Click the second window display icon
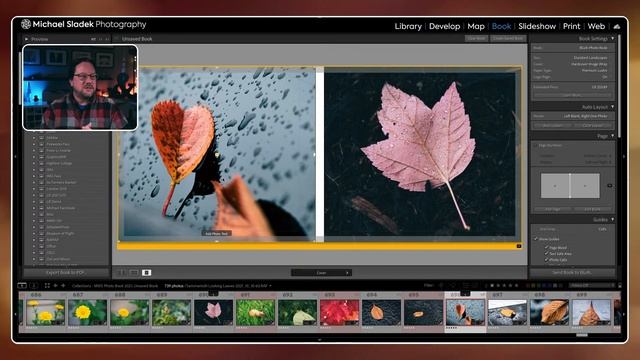 point(34,285)
